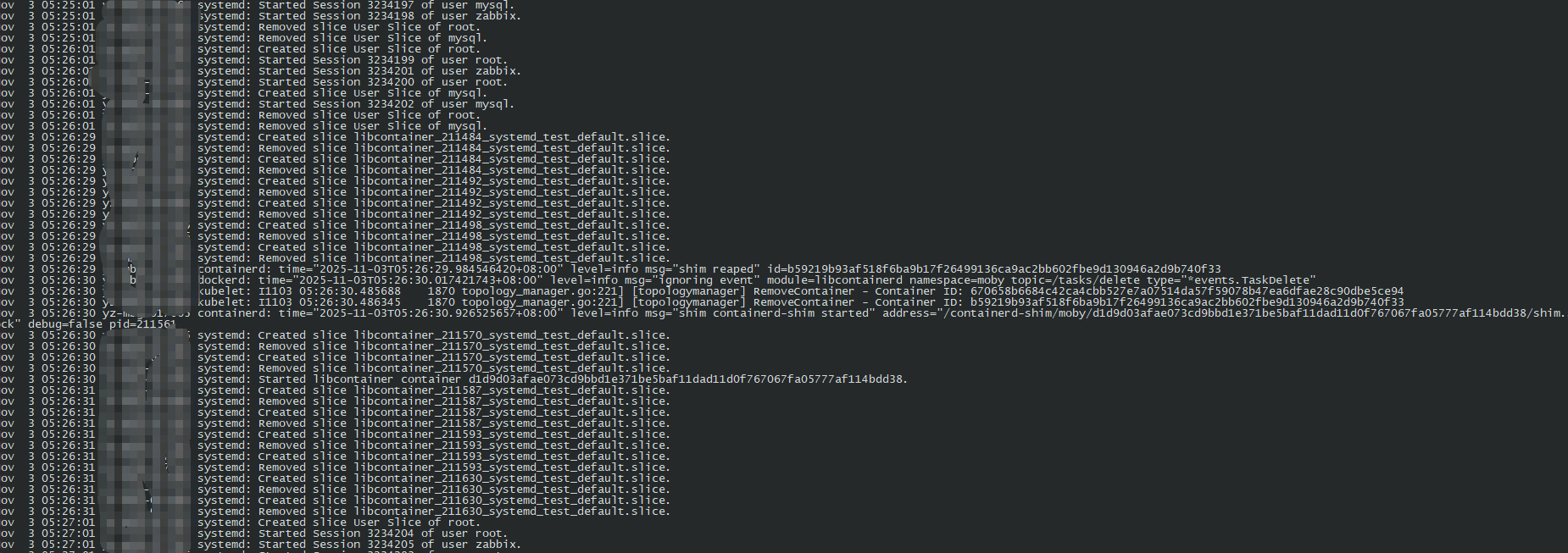The height and width of the screenshot is (553, 1568).
Task: Click the Session 3234197 mysql log line
Action: (356, 5)
